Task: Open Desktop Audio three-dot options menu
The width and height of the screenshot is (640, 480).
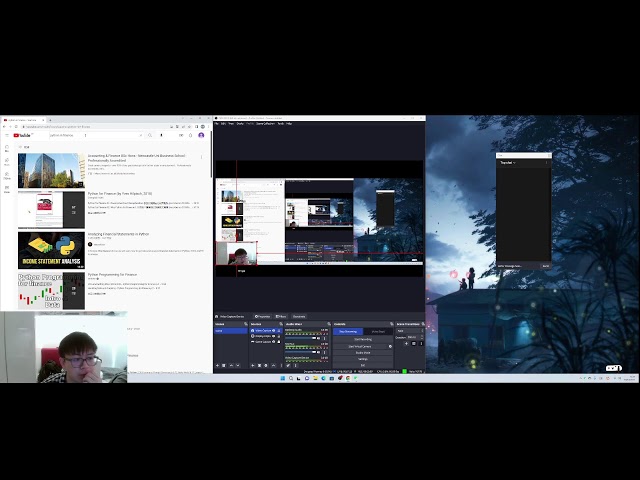Action: click(x=324, y=338)
